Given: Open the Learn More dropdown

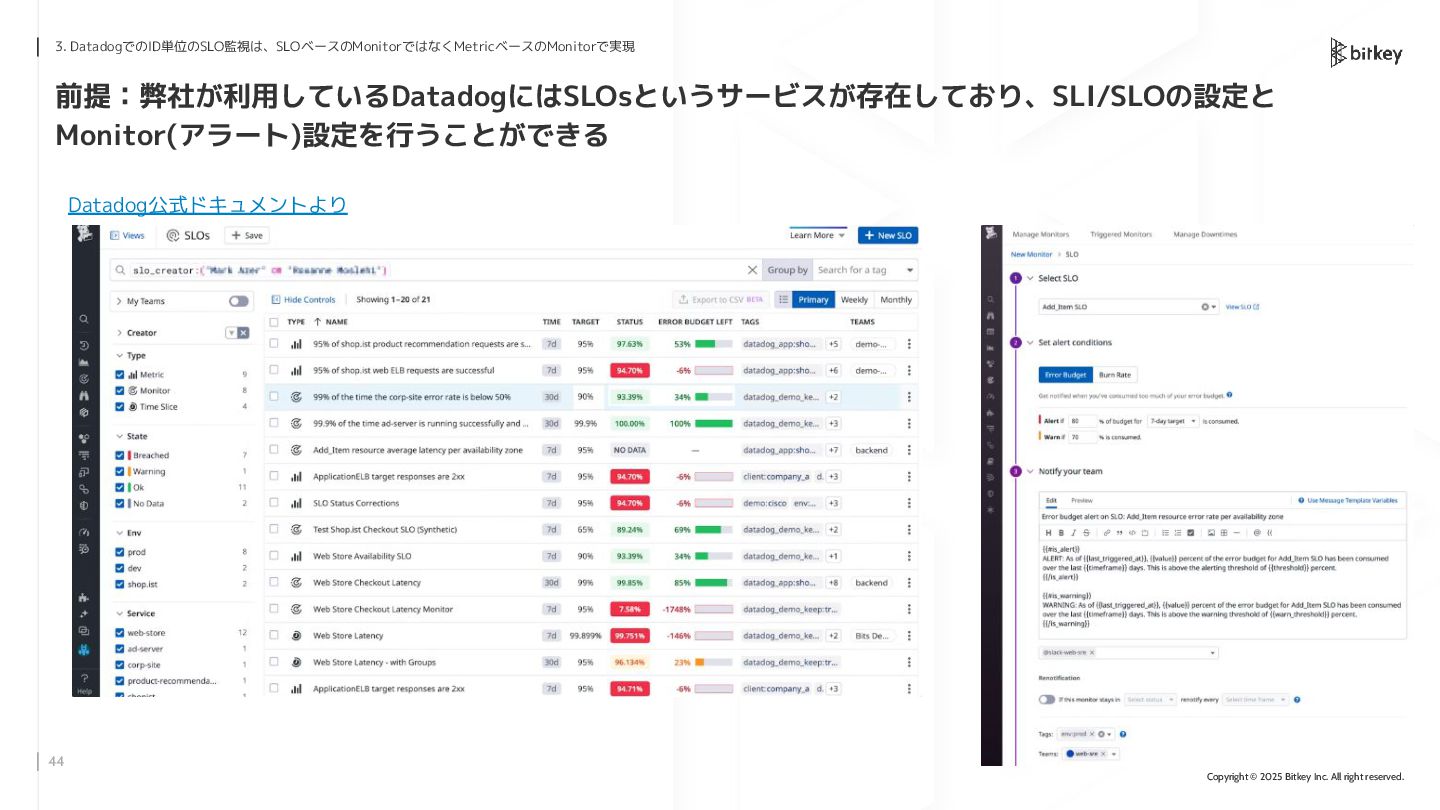Looking at the screenshot, I should coord(818,235).
